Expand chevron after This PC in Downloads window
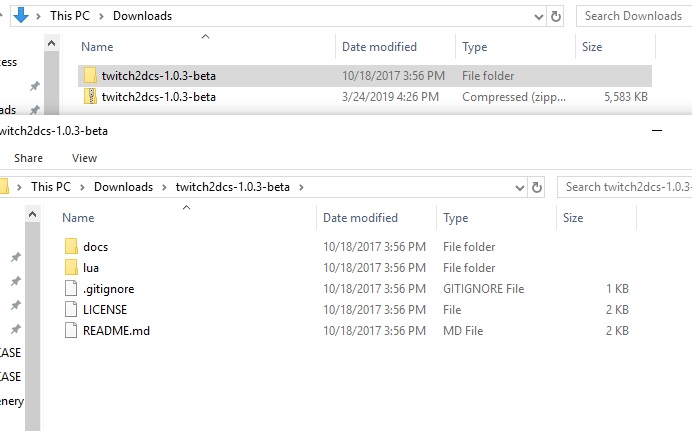692x431 pixels. [x=102, y=16]
